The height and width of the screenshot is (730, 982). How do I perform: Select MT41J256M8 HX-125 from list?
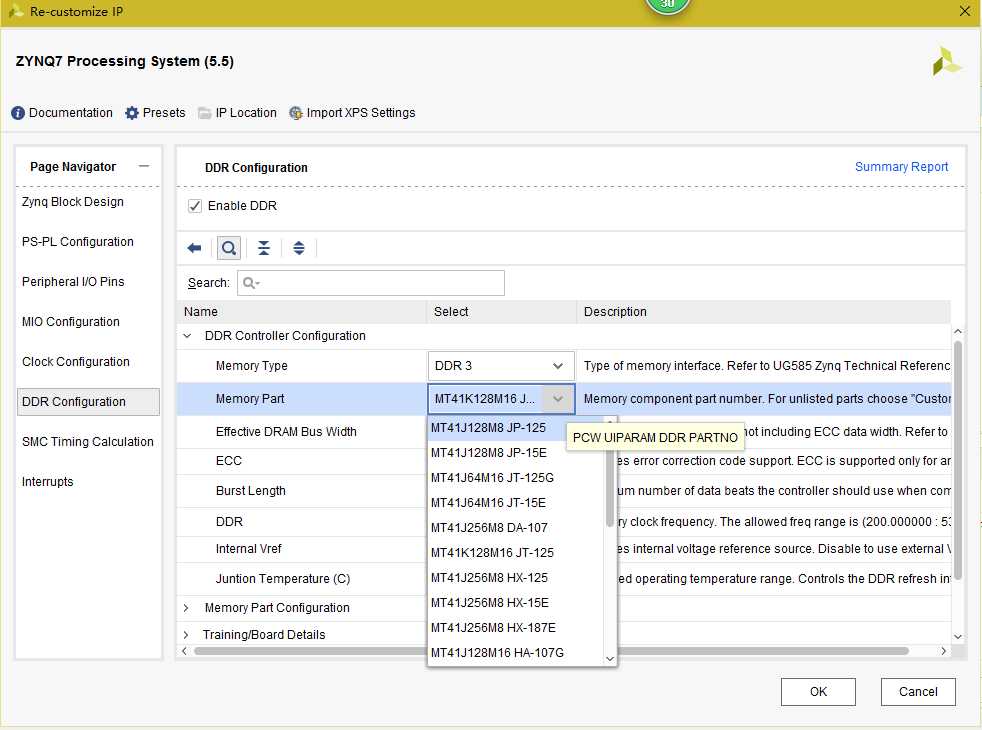tap(515, 578)
